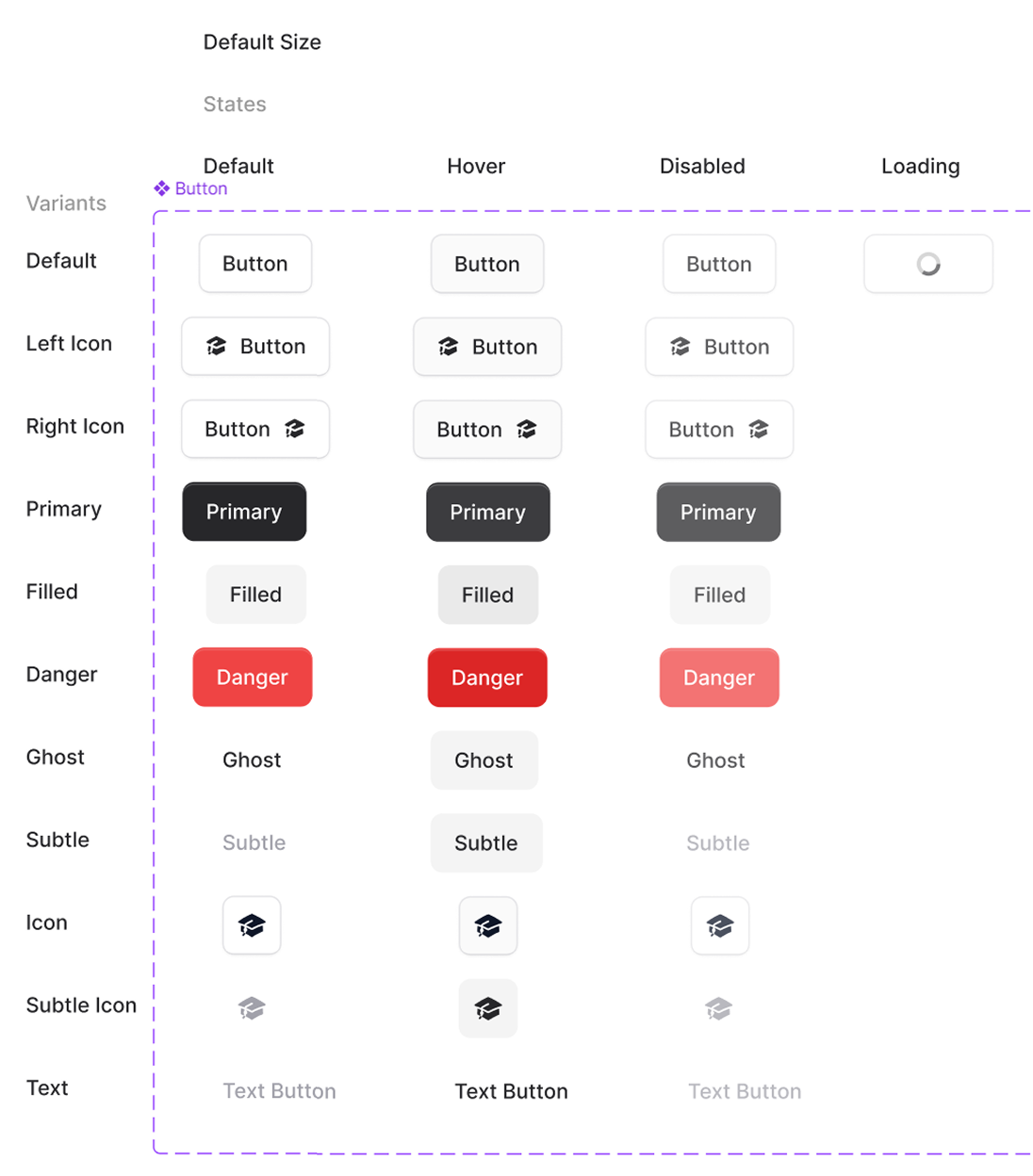Click the disabled outlined graduation cap icon button
The height and width of the screenshot is (1176, 1033).
point(720,925)
